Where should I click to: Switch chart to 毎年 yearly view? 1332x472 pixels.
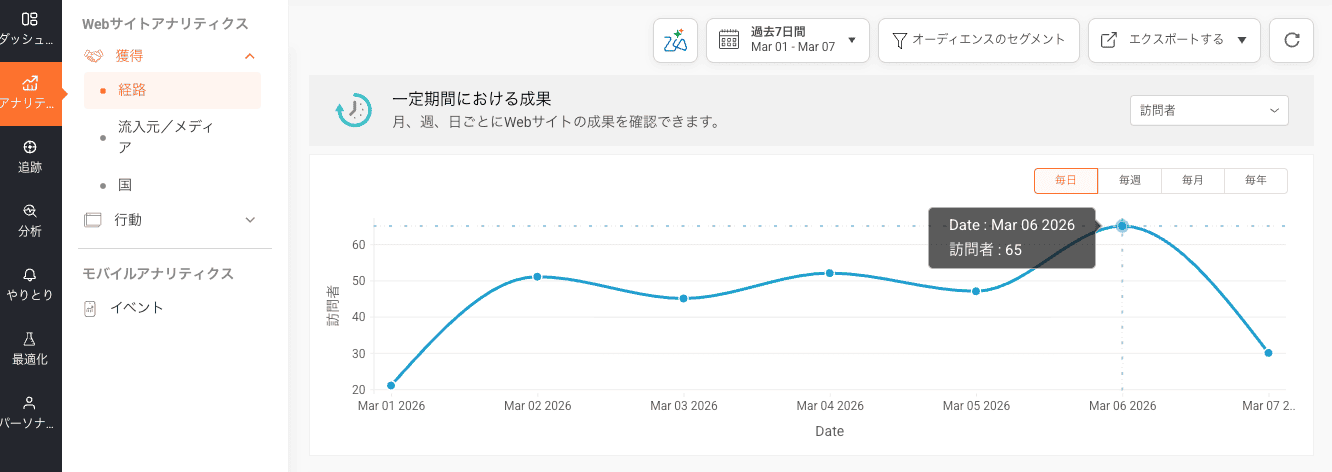pyautogui.click(x=1256, y=181)
